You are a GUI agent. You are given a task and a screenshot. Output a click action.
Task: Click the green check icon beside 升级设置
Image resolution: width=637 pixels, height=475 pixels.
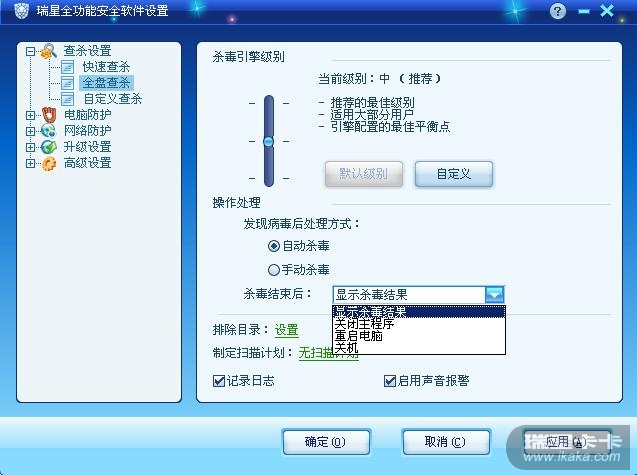49,147
